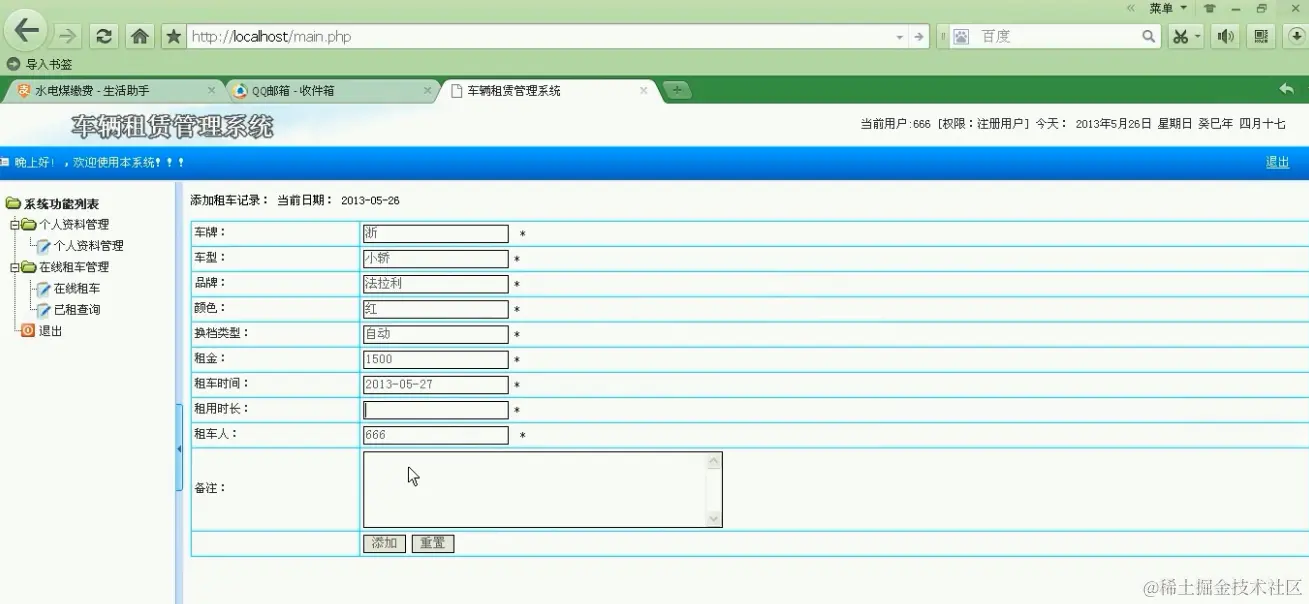Focus the 换档类型 input field
The width and height of the screenshot is (1309, 604).
pos(436,334)
